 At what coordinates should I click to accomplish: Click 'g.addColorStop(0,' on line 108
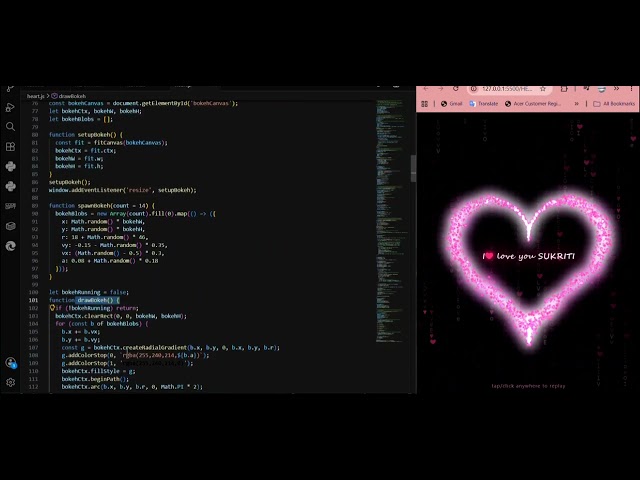point(89,355)
